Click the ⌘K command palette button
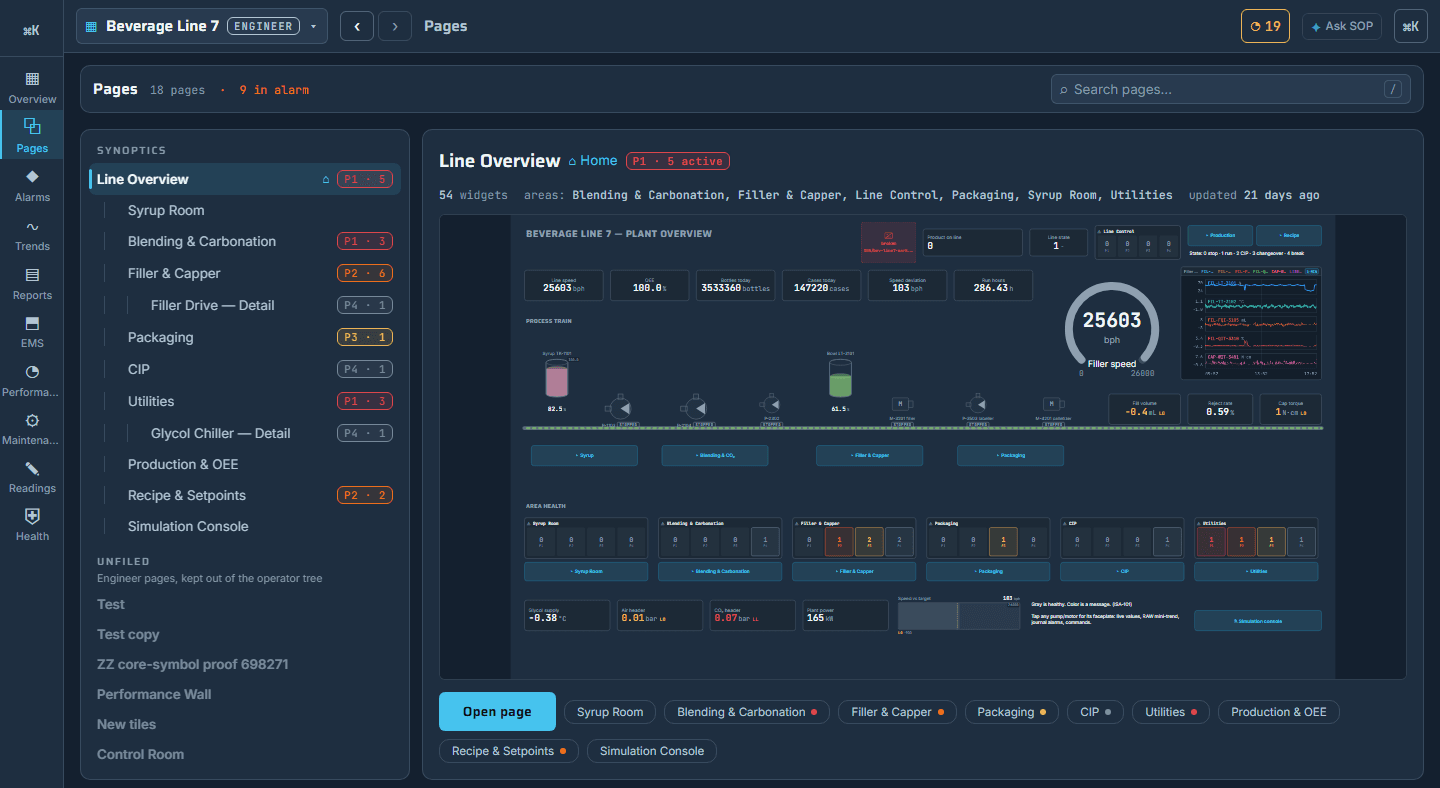1440x788 pixels. coord(1410,26)
